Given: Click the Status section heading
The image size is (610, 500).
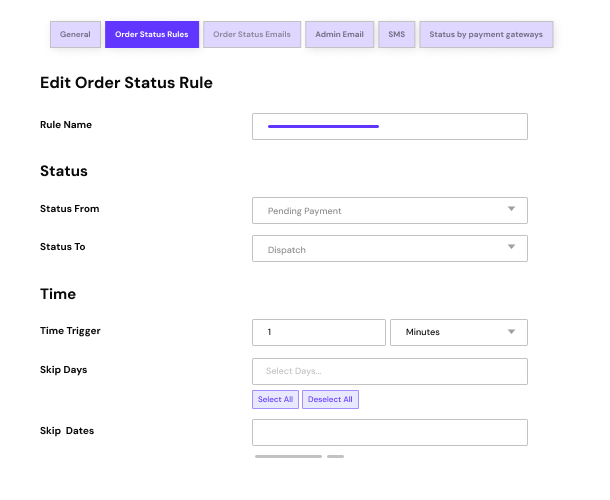Looking at the screenshot, I should [64, 171].
